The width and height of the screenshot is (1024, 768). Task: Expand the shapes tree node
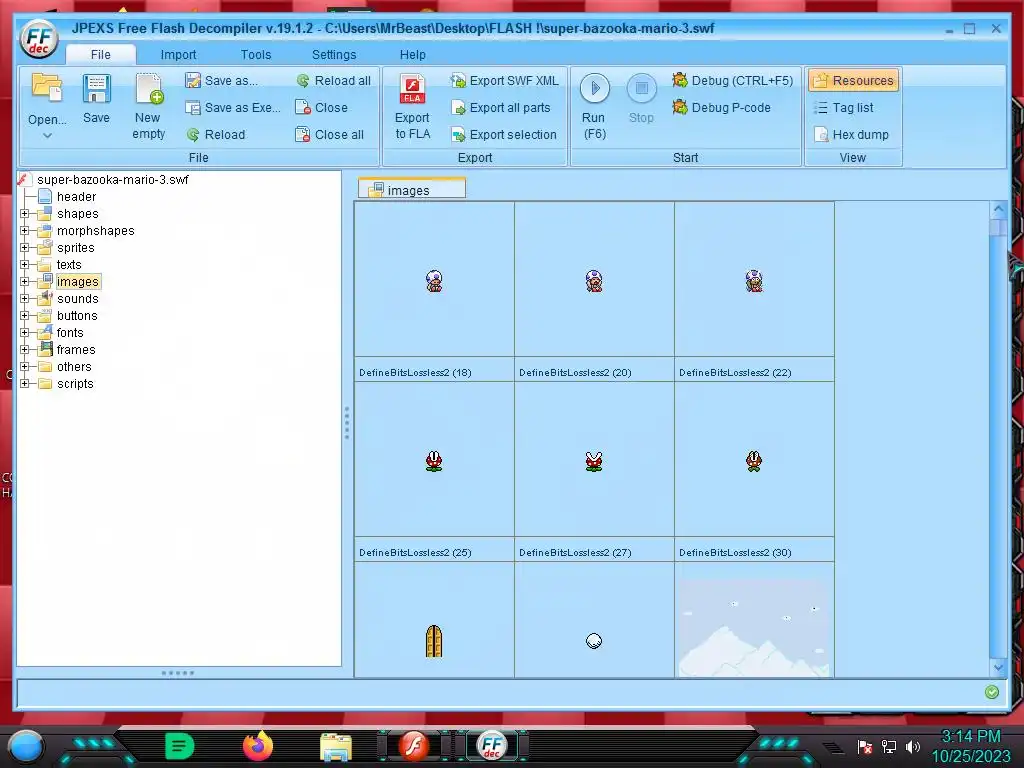coord(25,214)
